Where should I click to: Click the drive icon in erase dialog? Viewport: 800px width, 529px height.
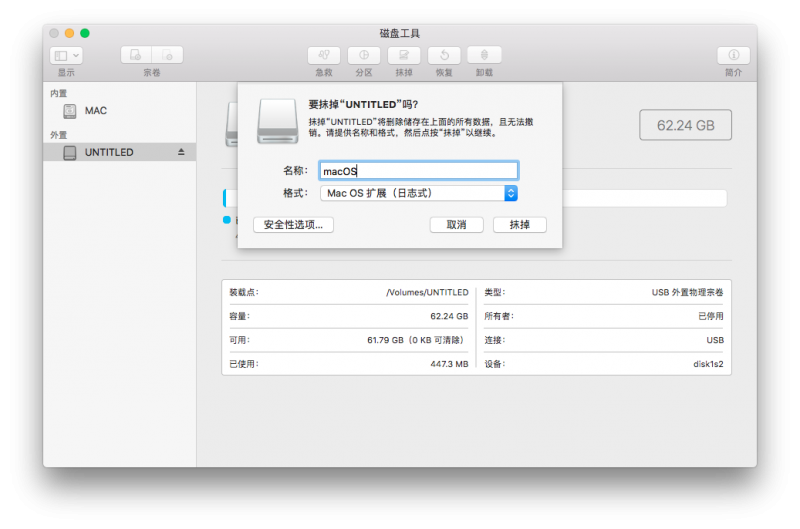click(x=278, y=121)
